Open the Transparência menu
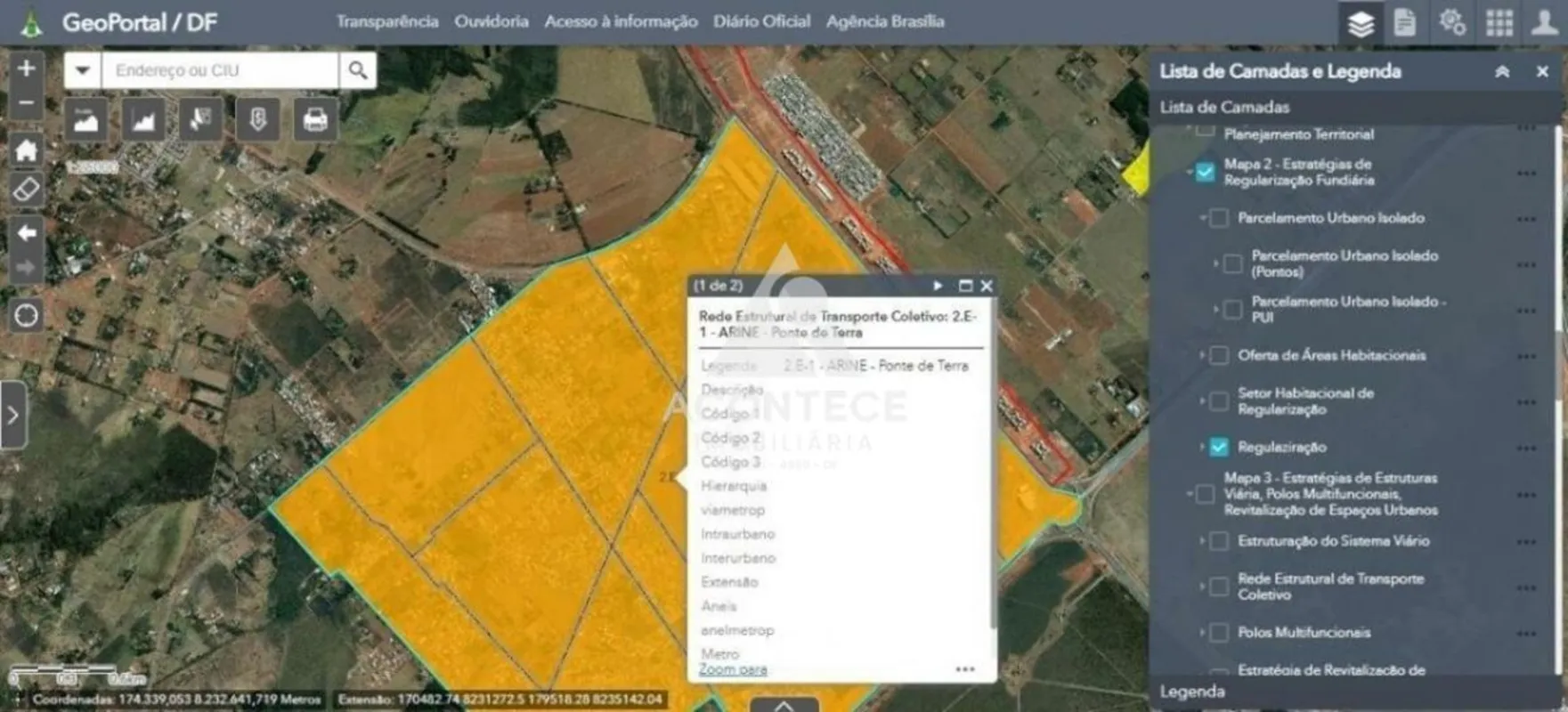This screenshot has width=1568, height=712. [387, 21]
